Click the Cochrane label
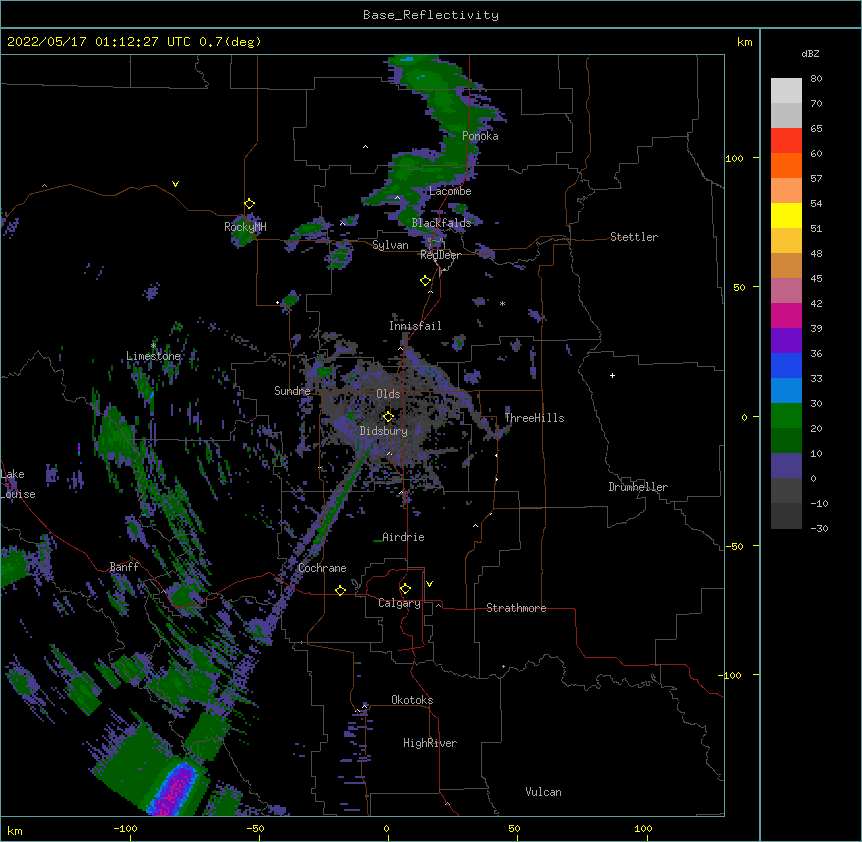 click(x=322, y=568)
